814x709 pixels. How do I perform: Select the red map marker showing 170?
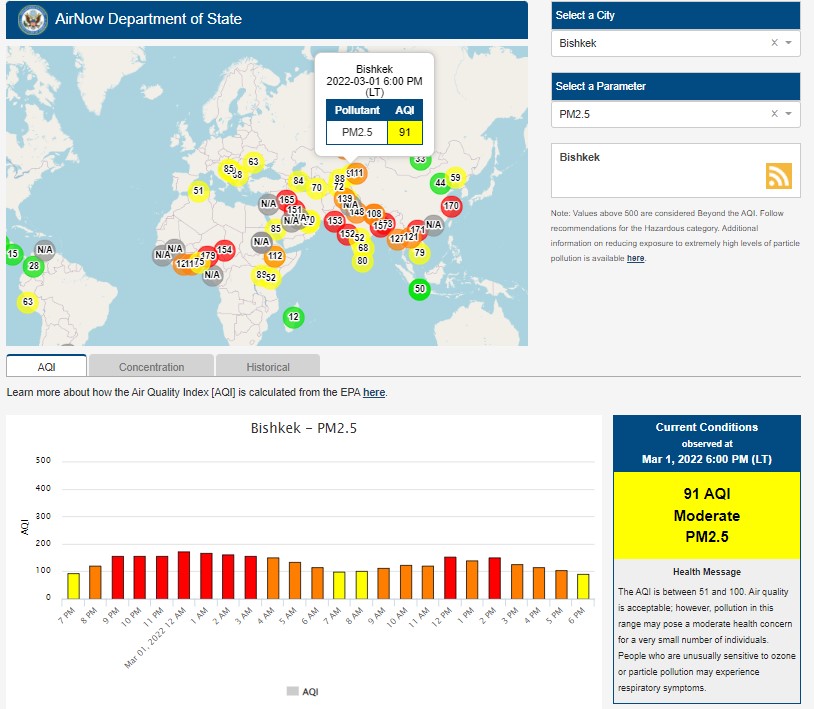click(x=451, y=206)
